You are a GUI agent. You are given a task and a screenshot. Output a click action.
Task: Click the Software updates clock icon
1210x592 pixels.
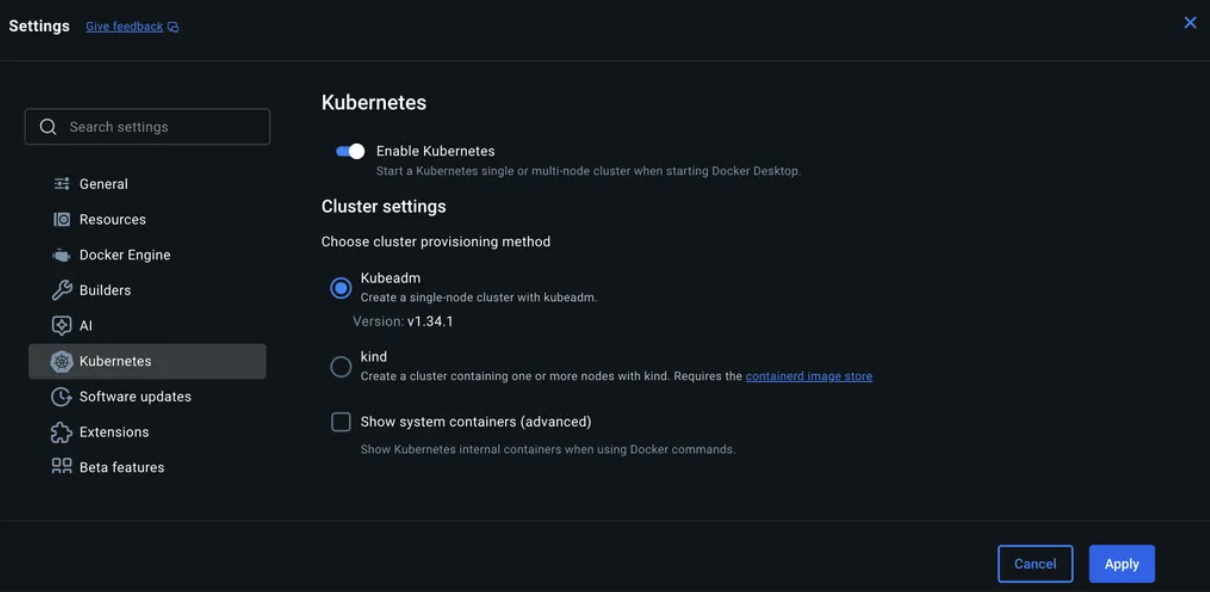pos(62,397)
